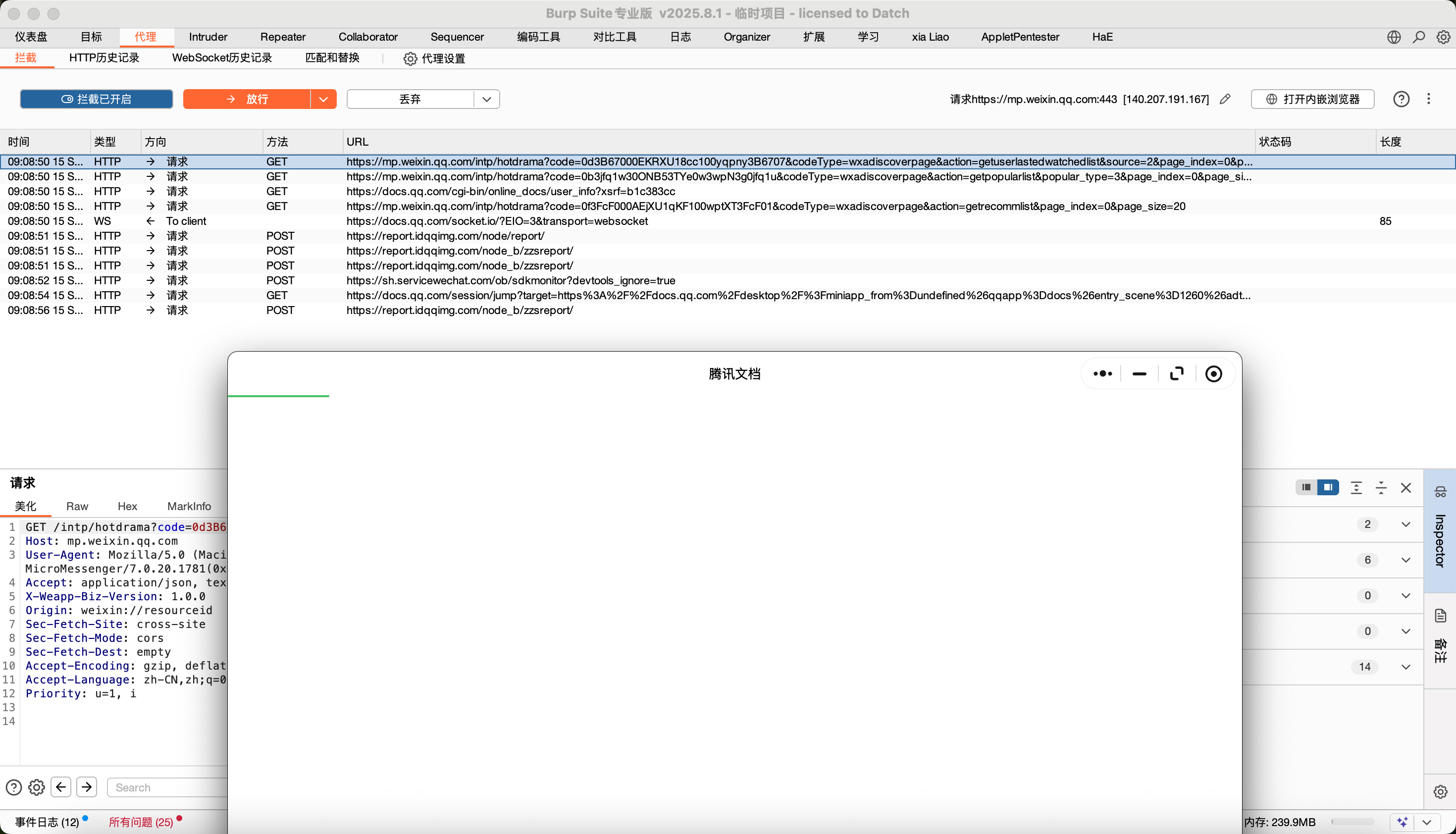Viewport: 1456px width, 834px height.
Task: Open the Burp settings gear at top right
Action: point(1443,37)
